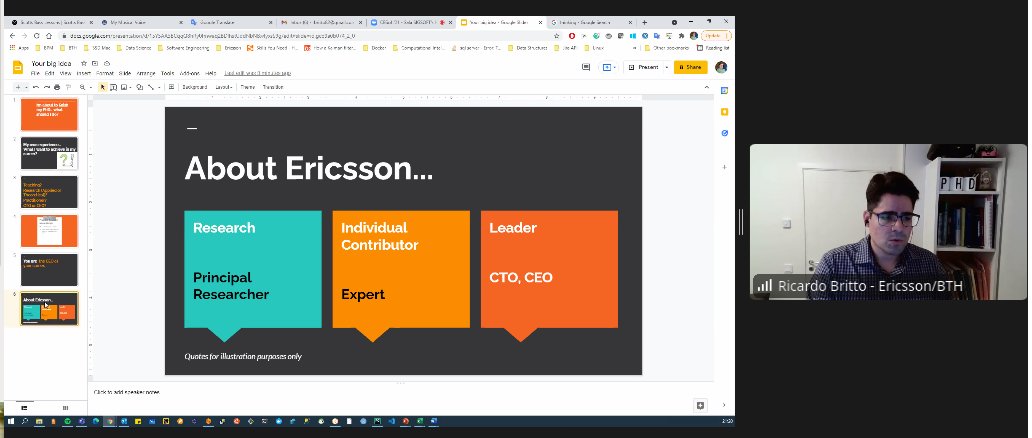Check the cloud save status icon
1032x438 pixels.
click(x=107, y=63)
